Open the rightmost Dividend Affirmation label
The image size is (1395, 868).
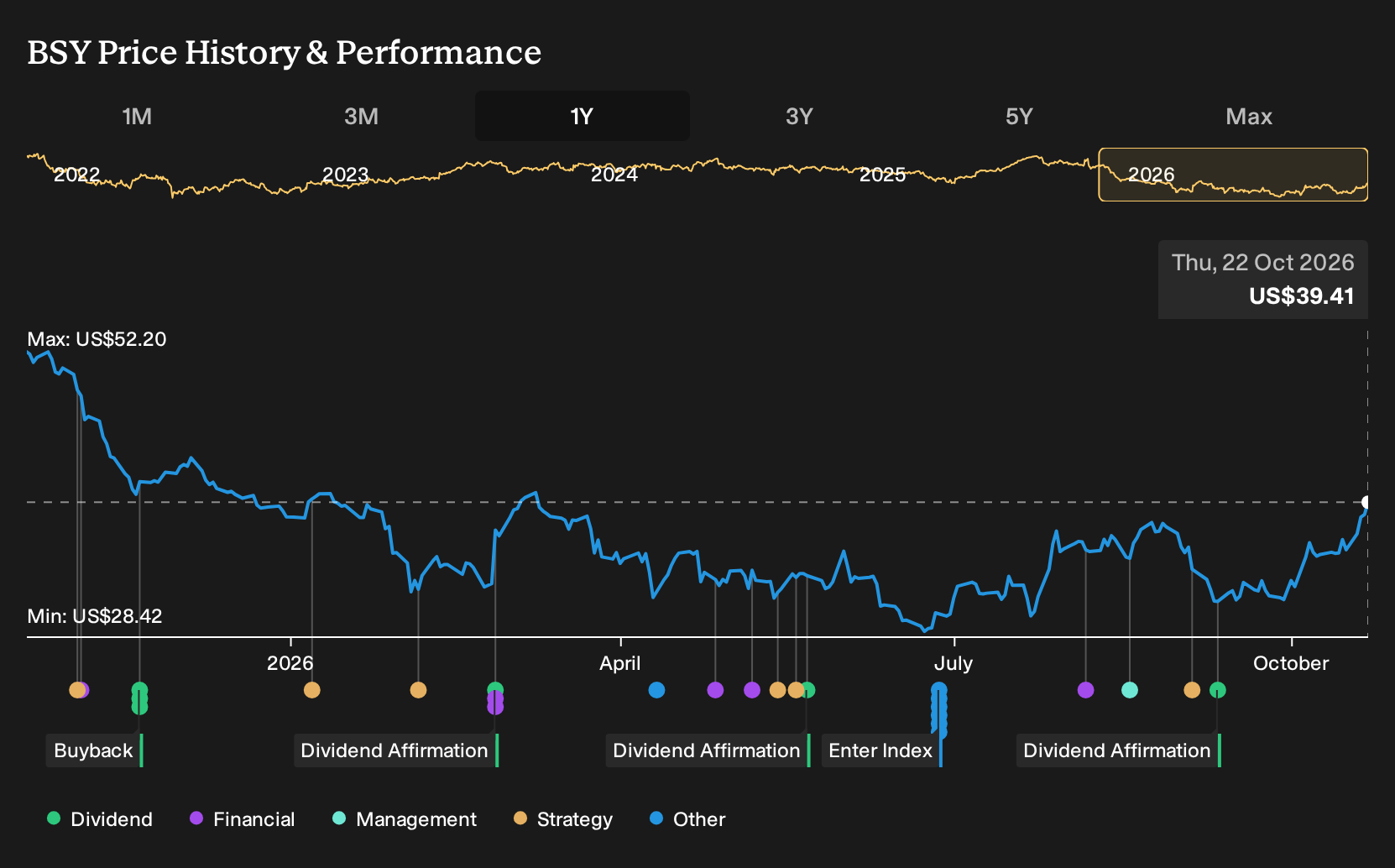[x=1118, y=750]
